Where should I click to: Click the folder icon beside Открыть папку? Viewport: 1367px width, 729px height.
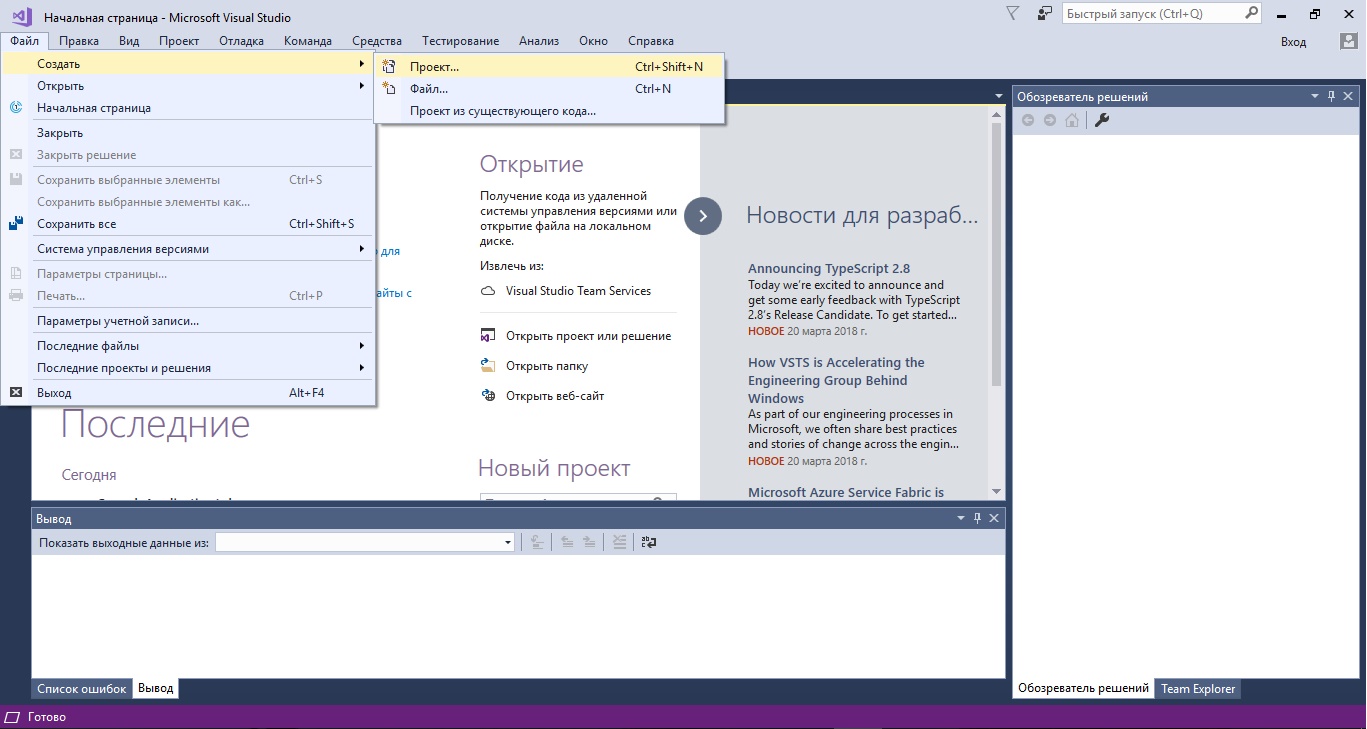488,366
